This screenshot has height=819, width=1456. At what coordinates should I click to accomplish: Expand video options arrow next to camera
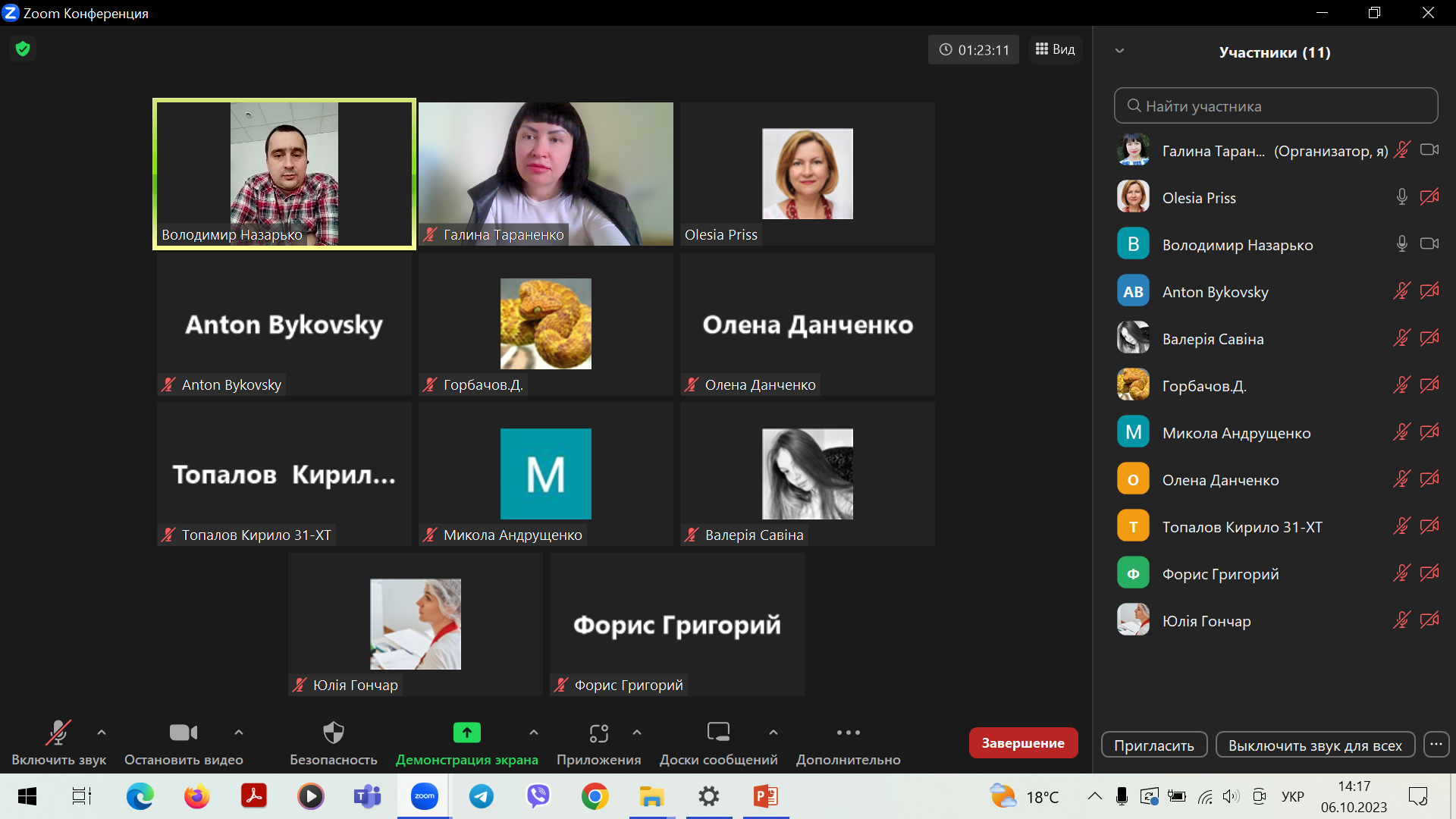[x=239, y=733]
